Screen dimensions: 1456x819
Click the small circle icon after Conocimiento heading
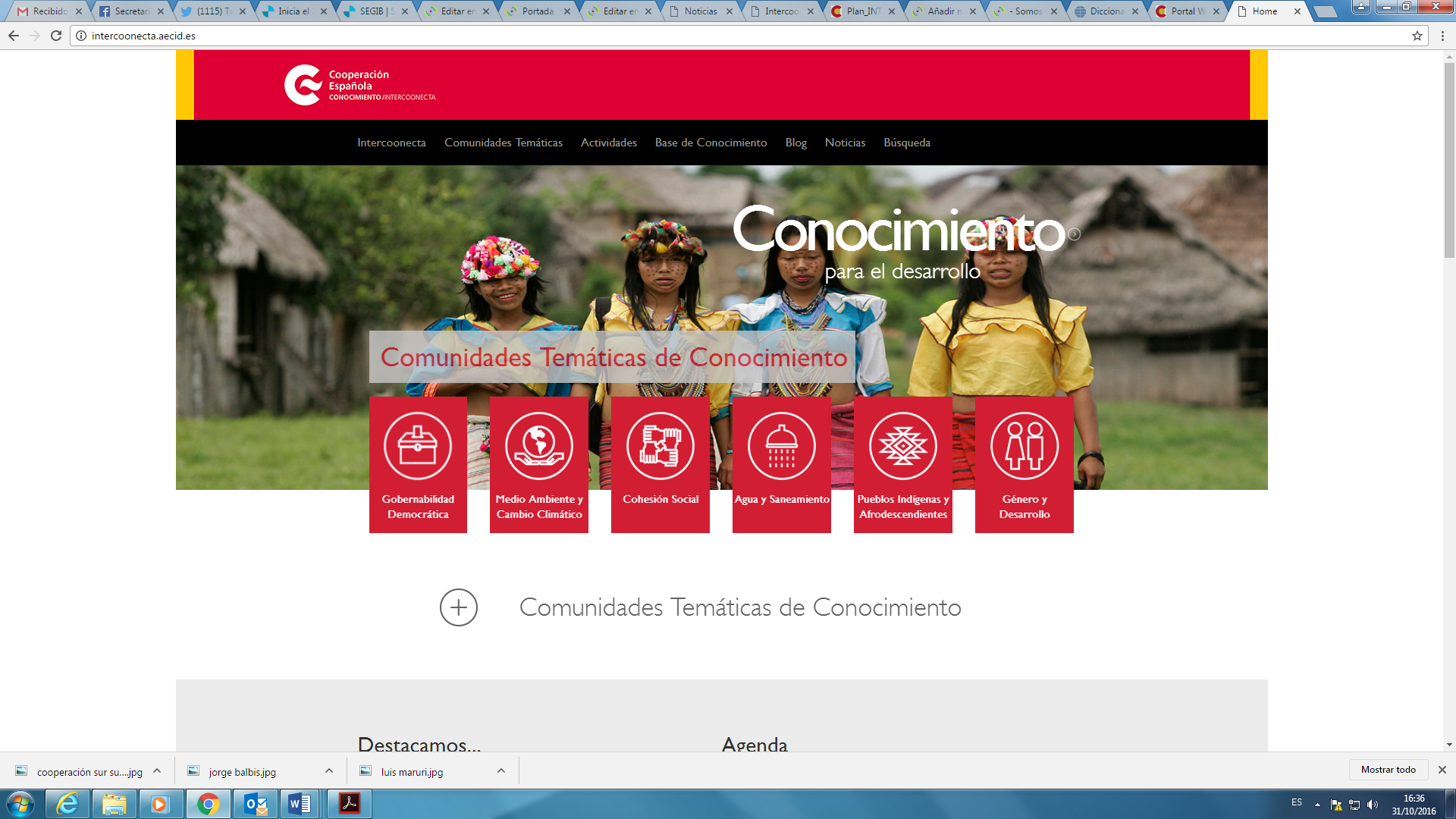coord(1074,234)
